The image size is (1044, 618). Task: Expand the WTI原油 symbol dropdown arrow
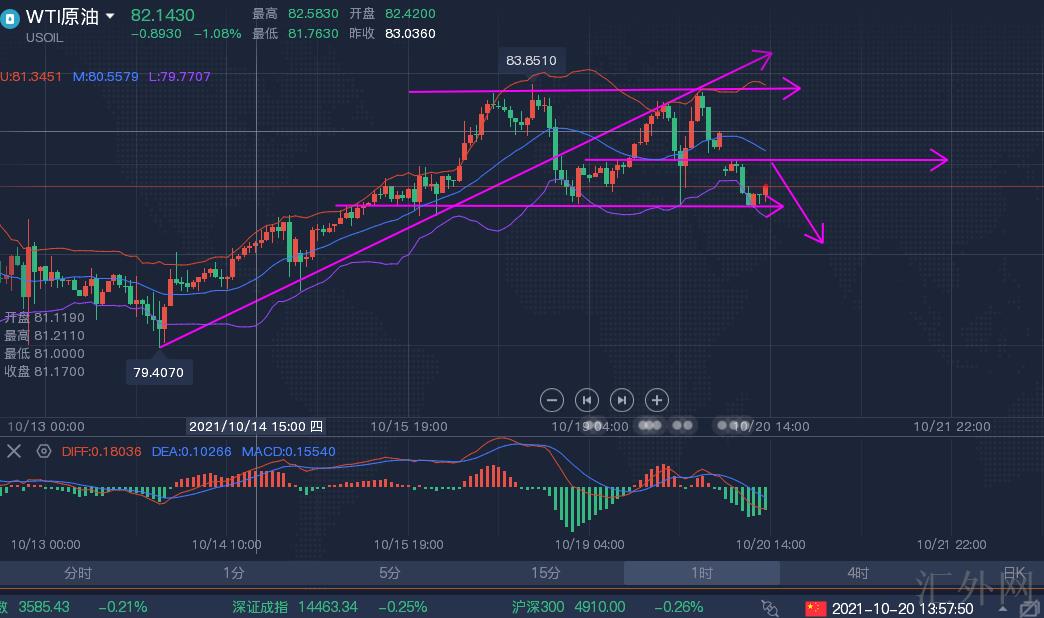(x=110, y=16)
